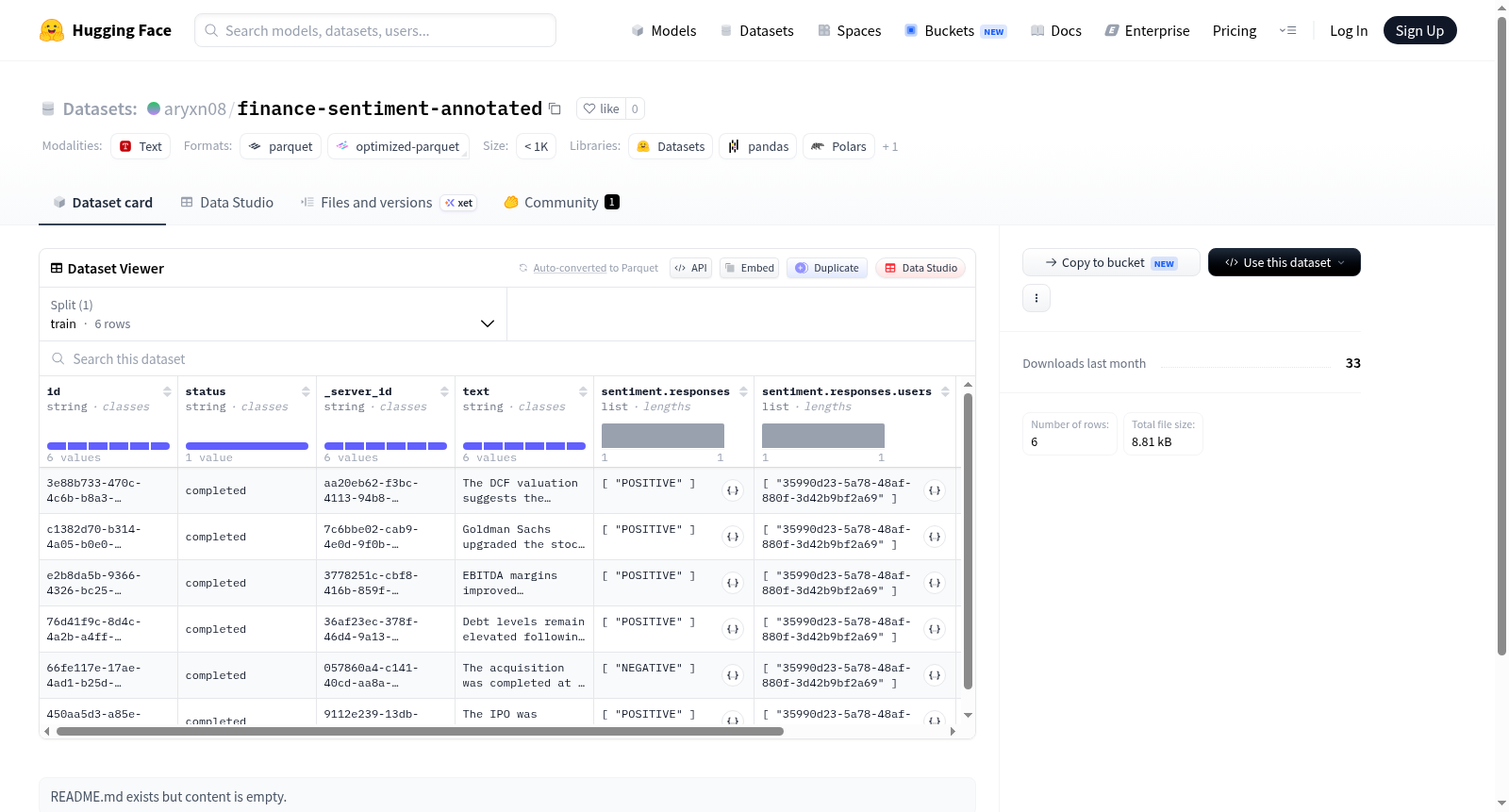Click the table's vertical scrollbar thumb

point(968,541)
